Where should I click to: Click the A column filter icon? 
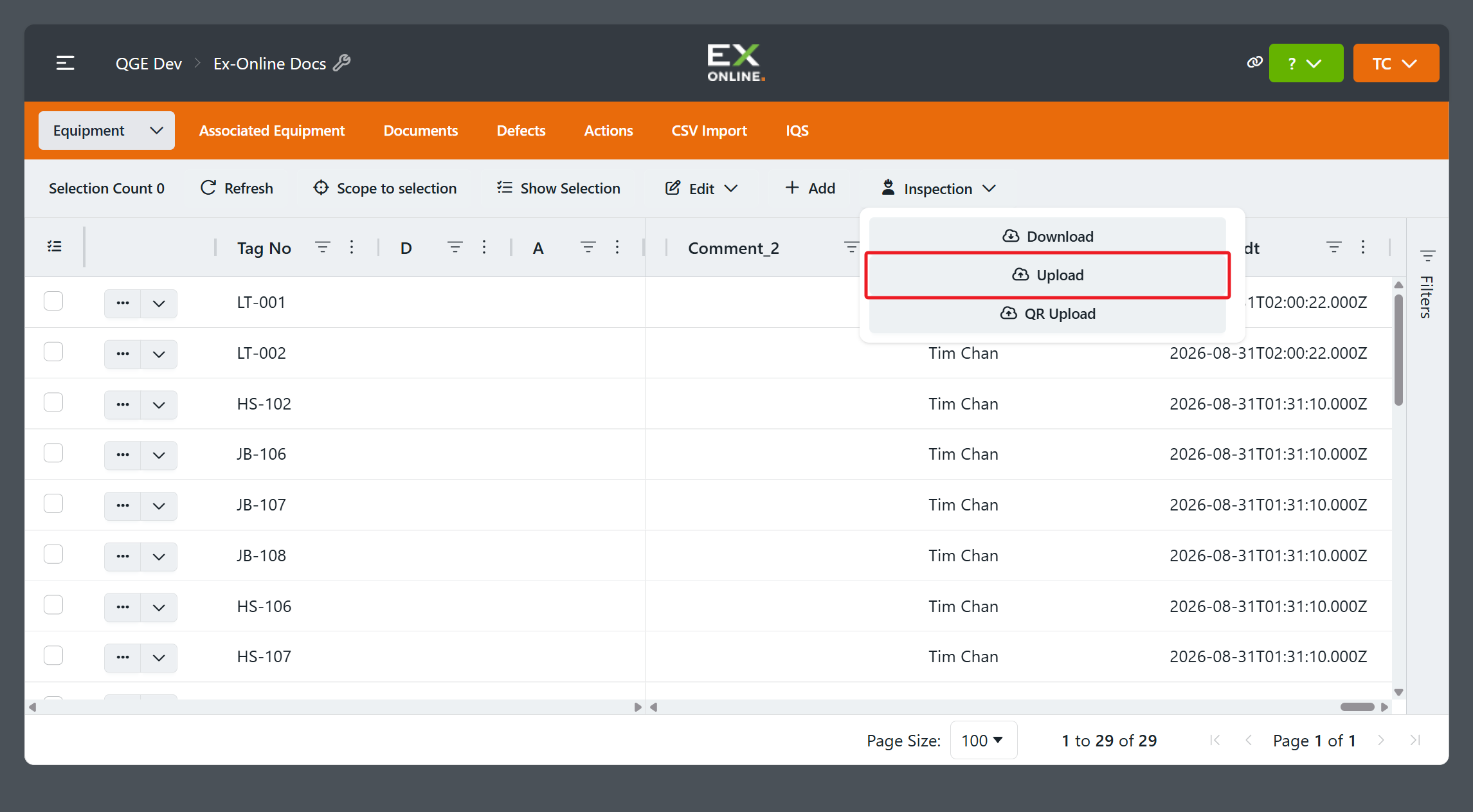(588, 248)
